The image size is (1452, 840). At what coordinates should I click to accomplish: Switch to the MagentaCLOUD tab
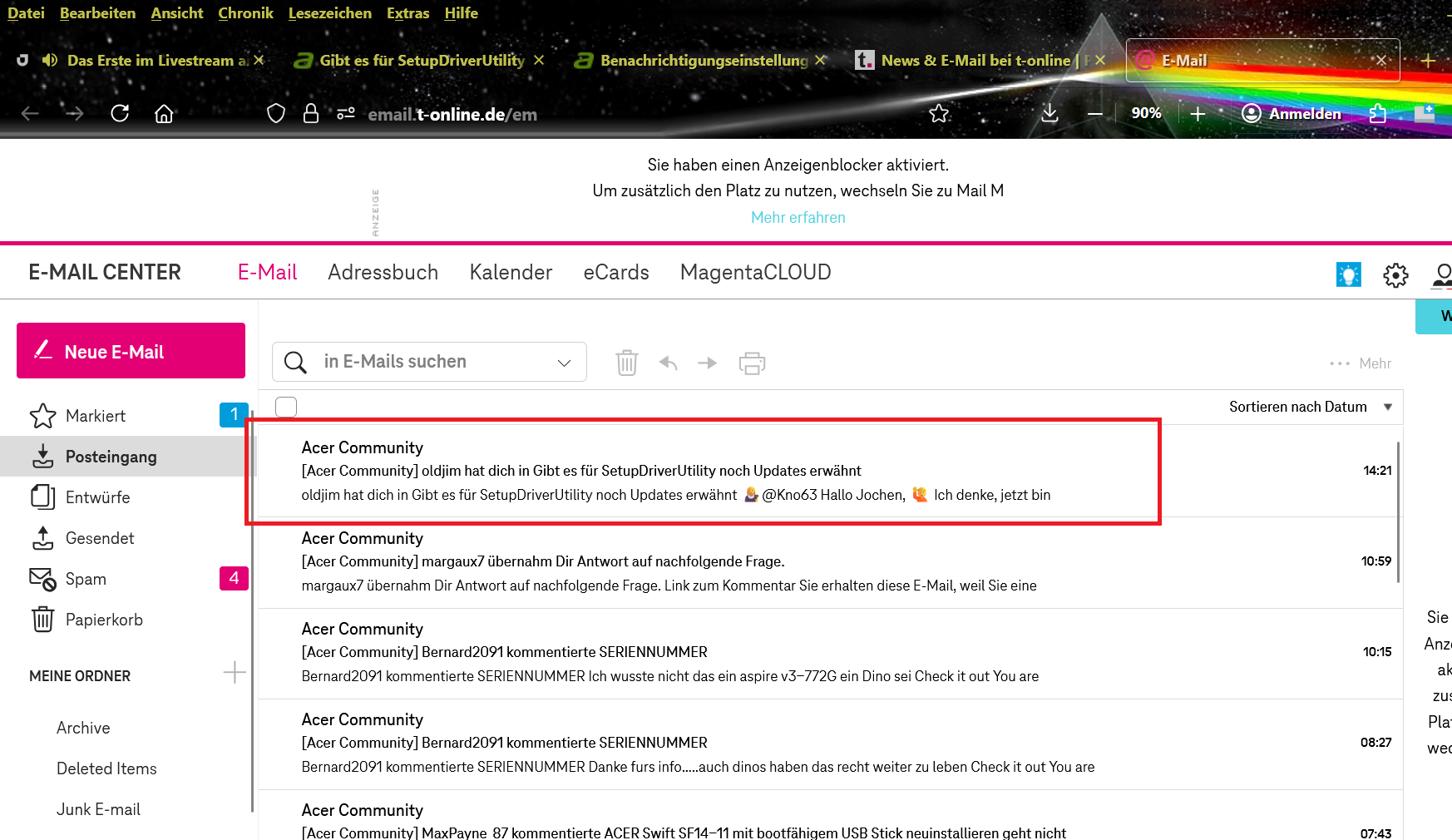(755, 273)
